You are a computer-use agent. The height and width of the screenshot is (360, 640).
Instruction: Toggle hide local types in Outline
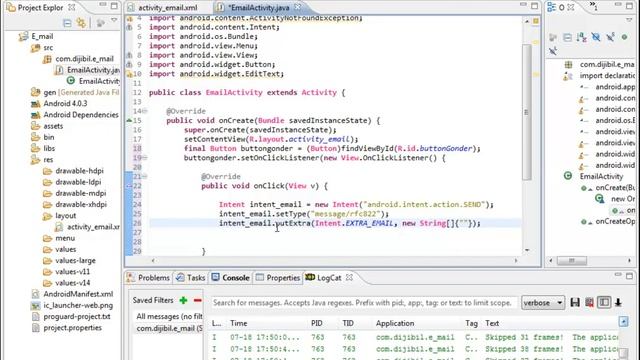point(553,51)
